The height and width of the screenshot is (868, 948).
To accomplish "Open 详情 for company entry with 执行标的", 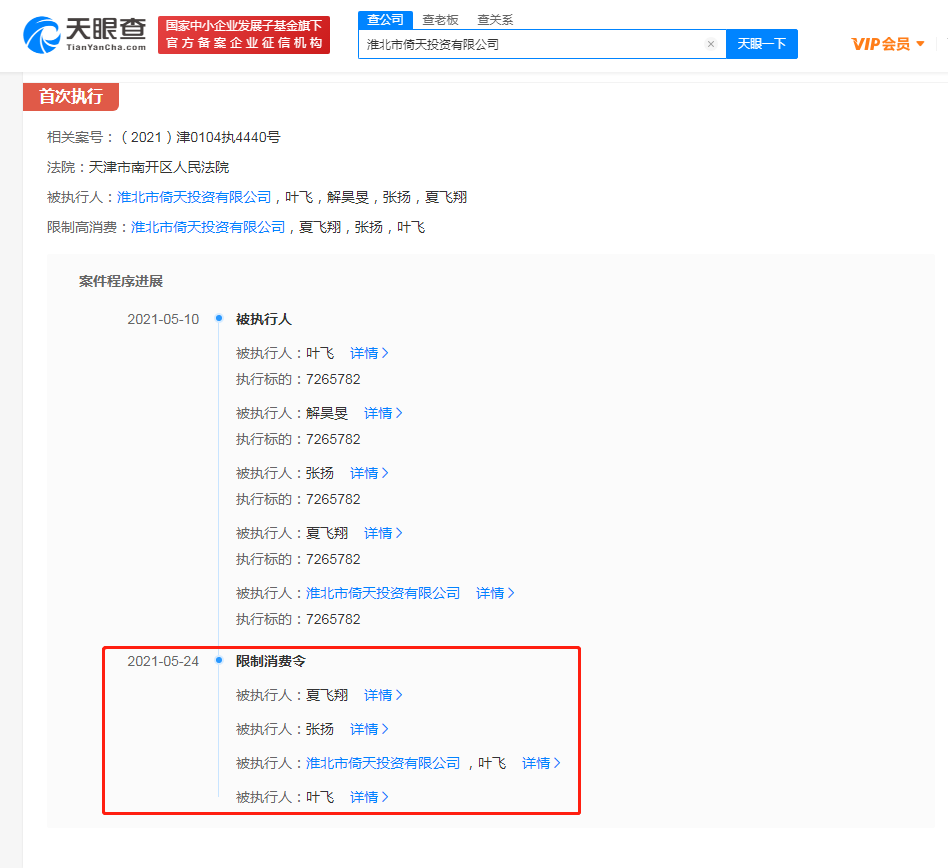I will (x=494, y=593).
